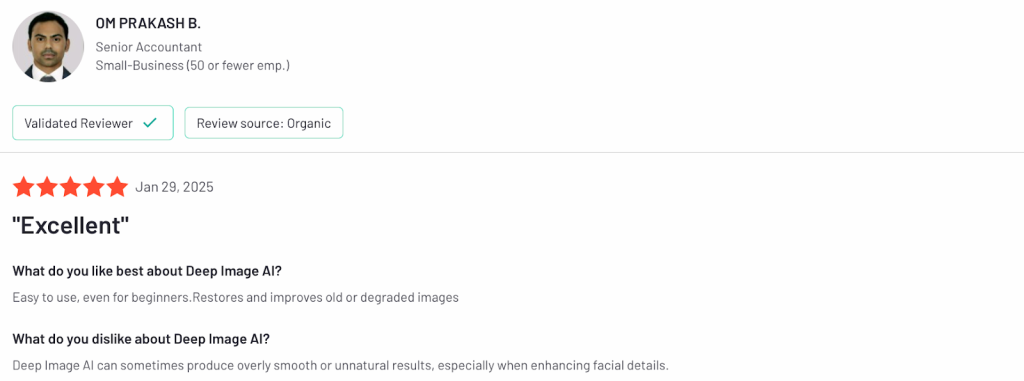This screenshot has height=381, width=1024.
Task: Click the divider line below the badges
Action: point(512,153)
